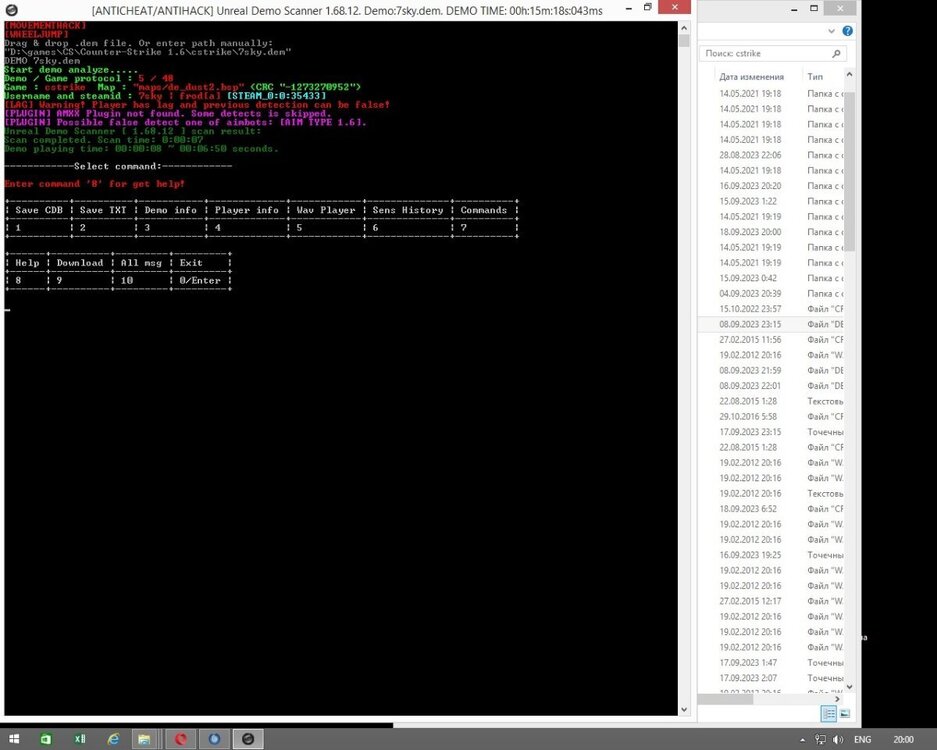The width and height of the screenshot is (937, 750).
Task: Switch to Demo Scanner console in taskbar
Action: coord(248,739)
